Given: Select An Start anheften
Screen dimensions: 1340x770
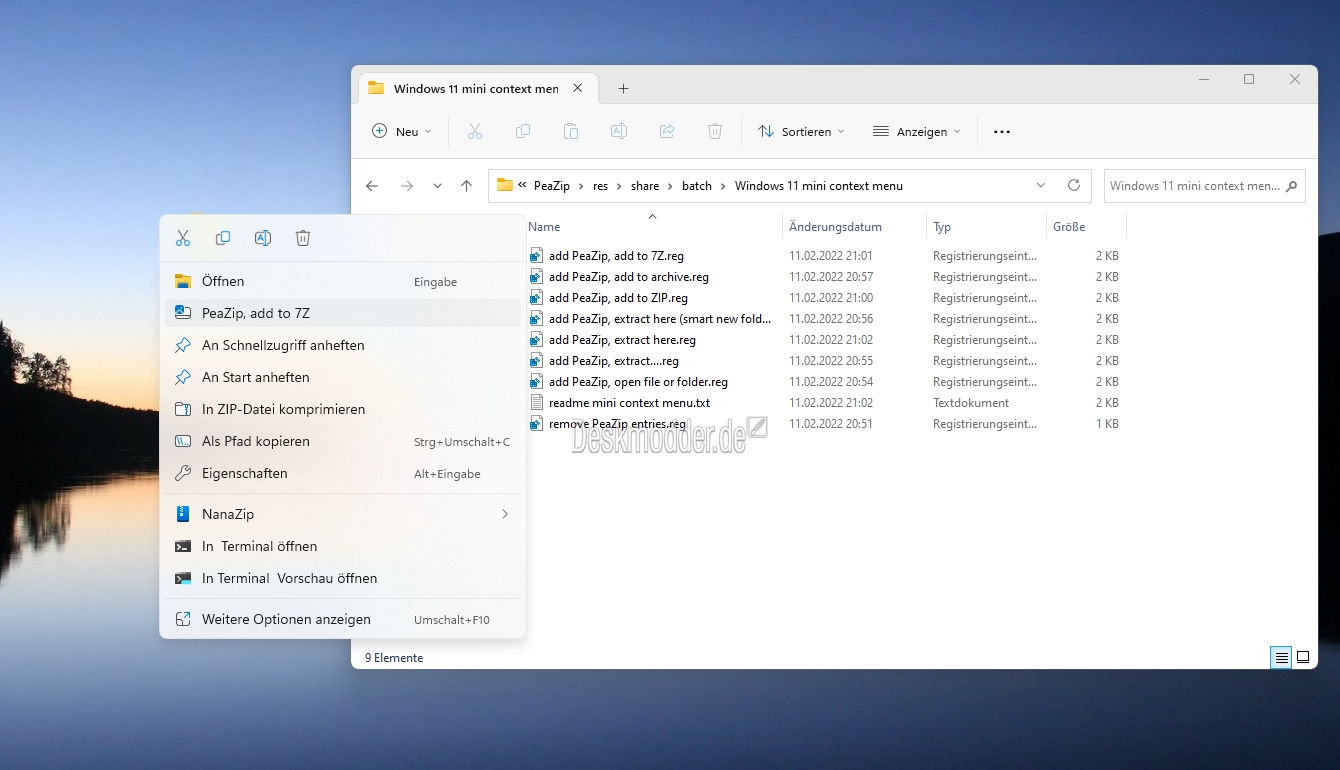Looking at the screenshot, I should (x=342, y=377).
